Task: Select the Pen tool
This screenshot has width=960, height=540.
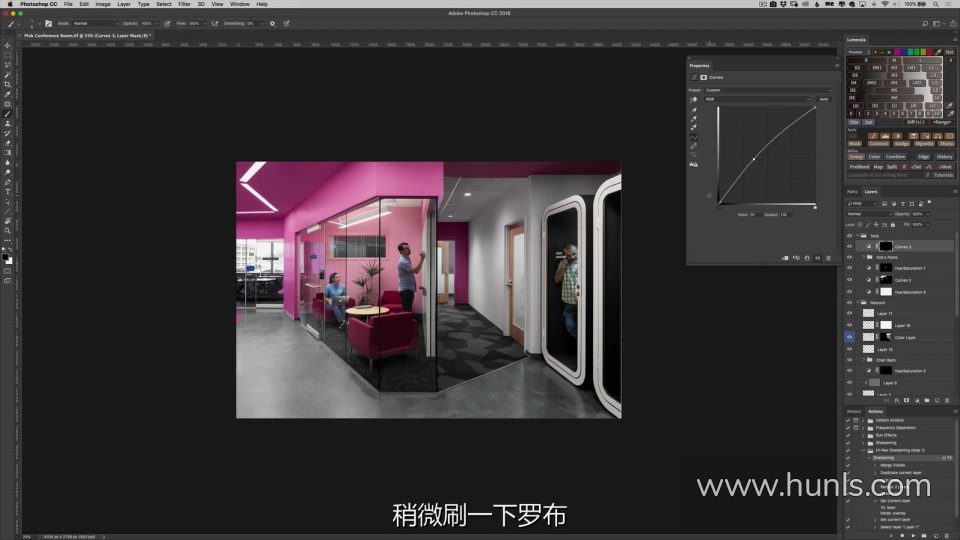Action: point(7,182)
